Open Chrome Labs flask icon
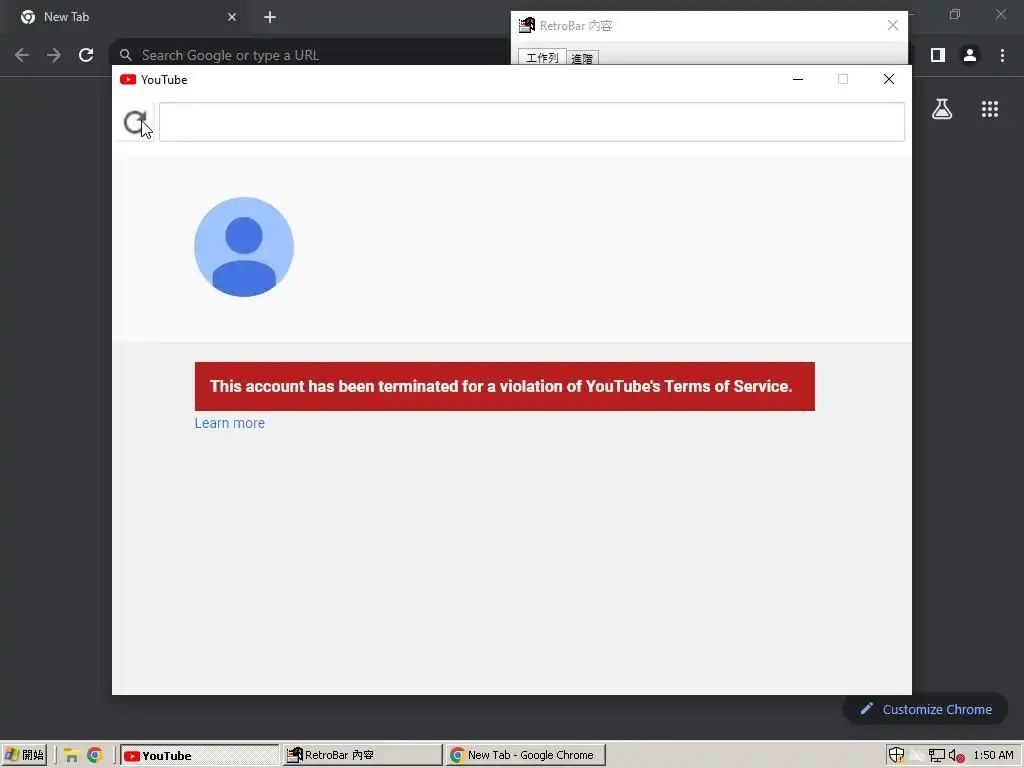The image size is (1024, 768). click(942, 109)
